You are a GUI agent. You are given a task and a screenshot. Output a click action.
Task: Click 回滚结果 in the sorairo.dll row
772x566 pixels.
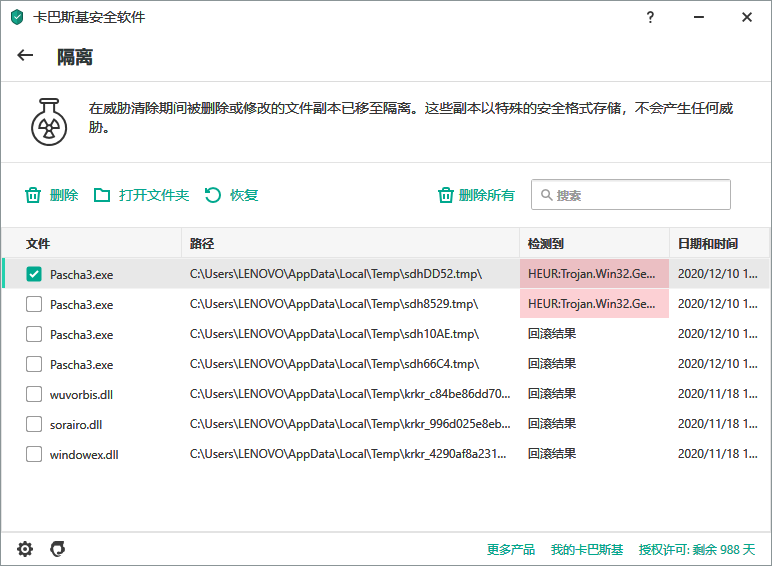[x=552, y=424]
